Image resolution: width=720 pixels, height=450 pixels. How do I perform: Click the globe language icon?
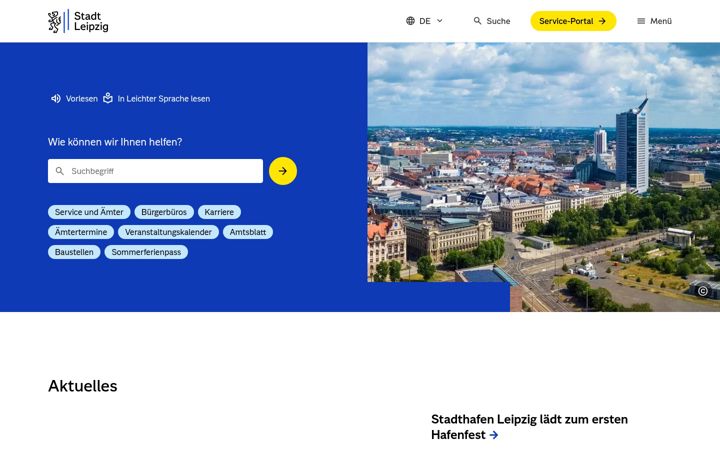coord(410,21)
